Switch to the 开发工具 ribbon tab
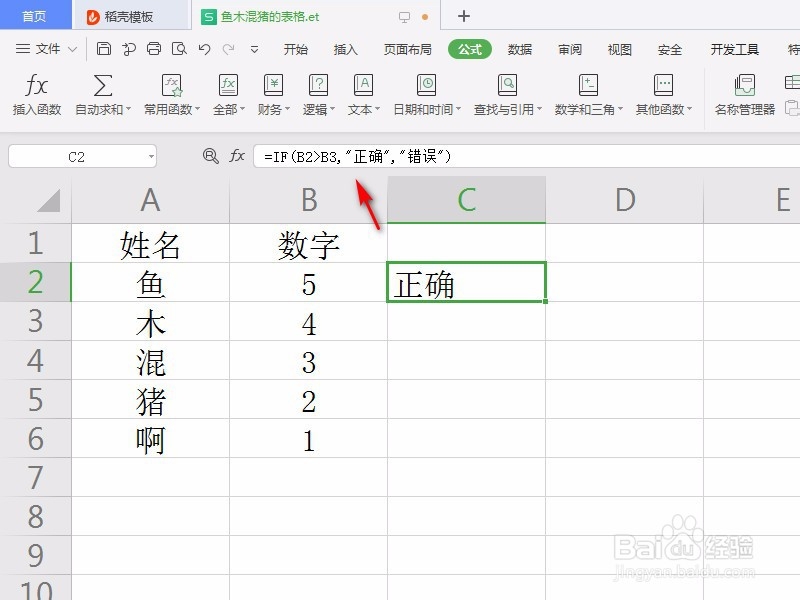This screenshot has width=800, height=600. 735,49
